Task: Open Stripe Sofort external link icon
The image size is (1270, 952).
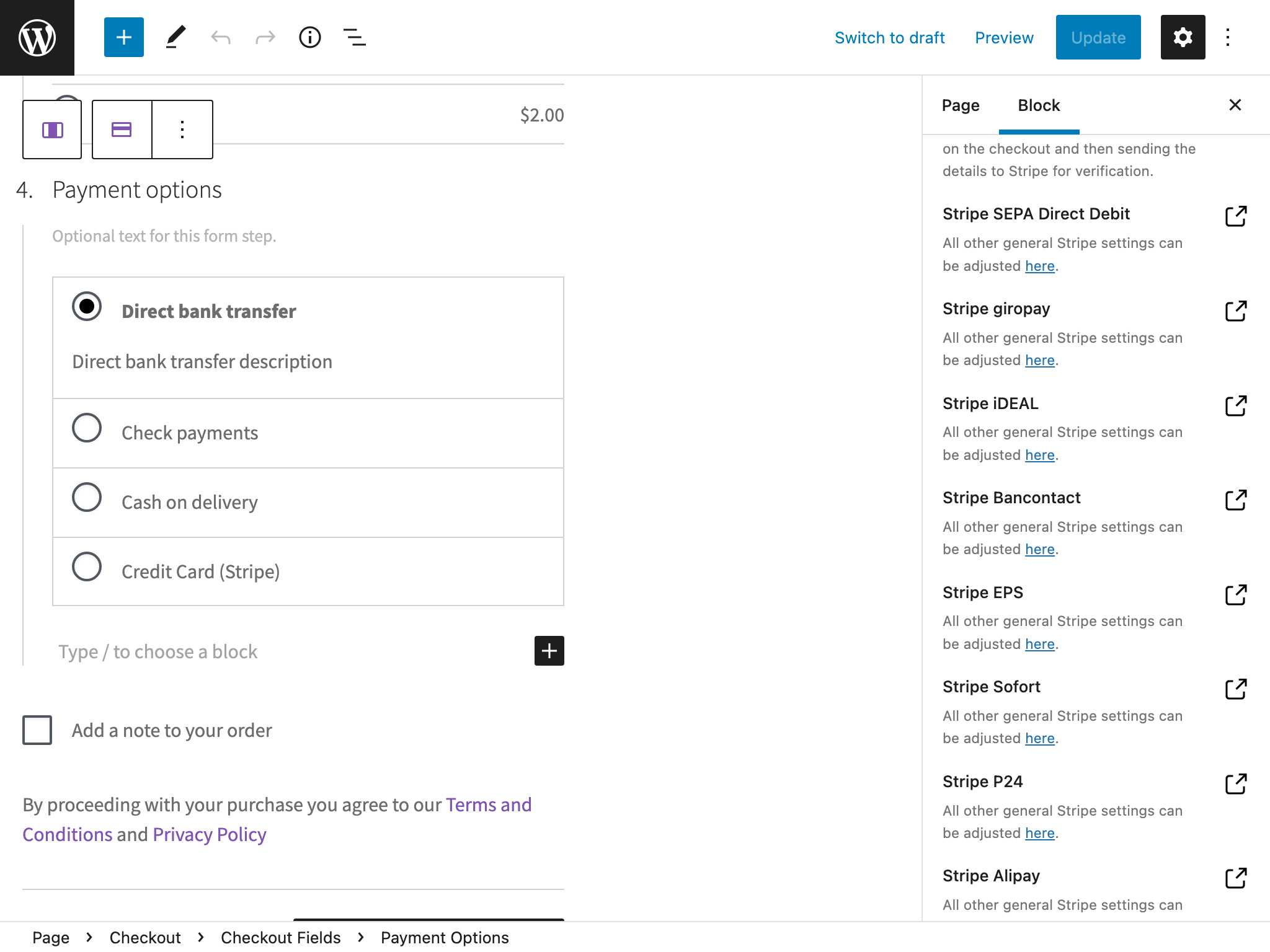Action: click(x=1235, y=689)
